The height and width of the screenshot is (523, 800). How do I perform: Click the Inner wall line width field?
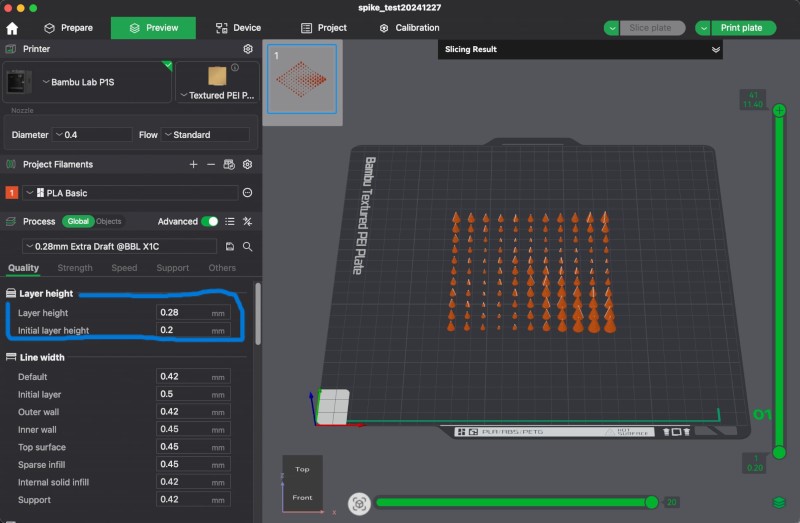193,429
